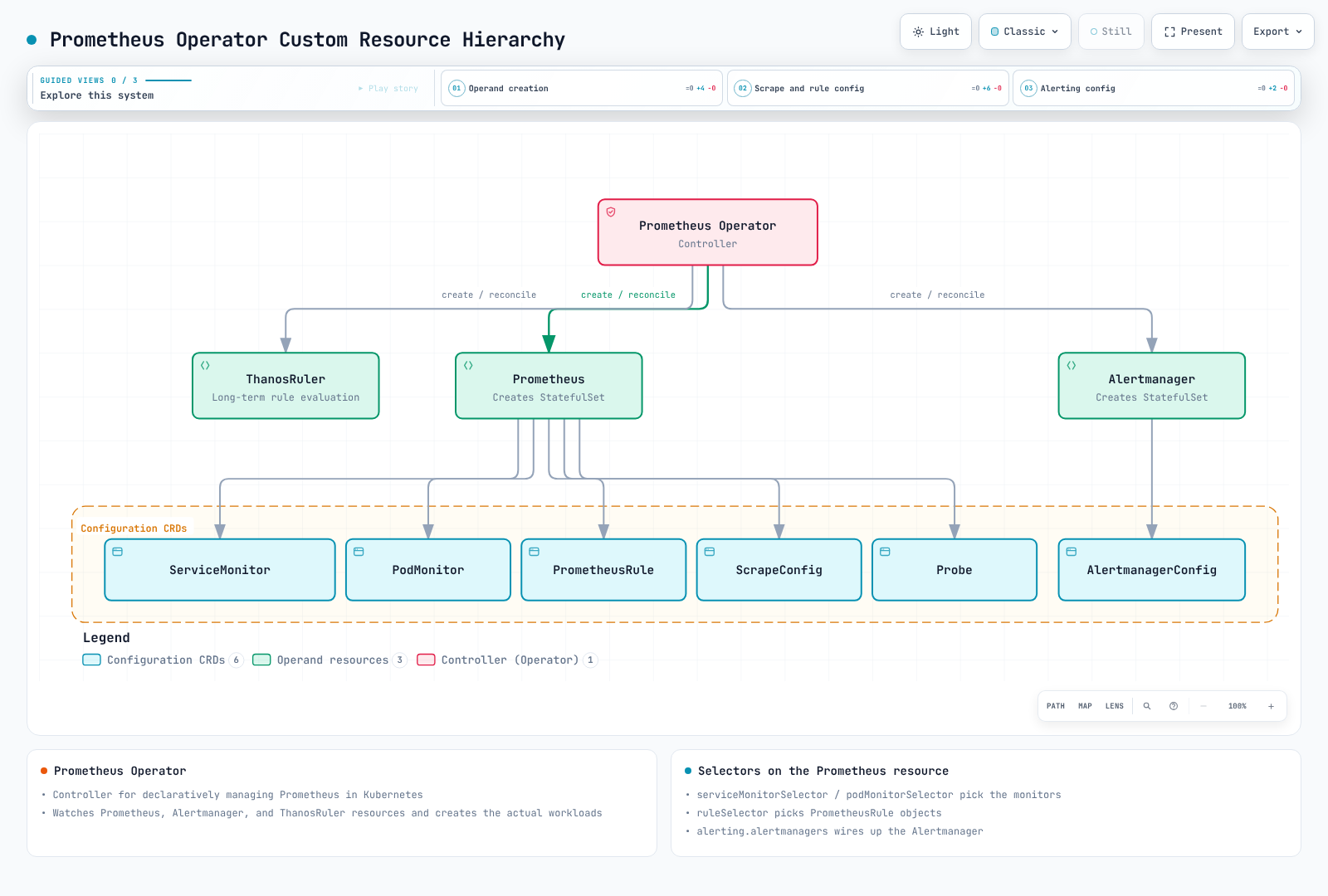The width and height of the screenshot is (1328, 896).
Task: Click the Play story button
Action: [388, 88]
